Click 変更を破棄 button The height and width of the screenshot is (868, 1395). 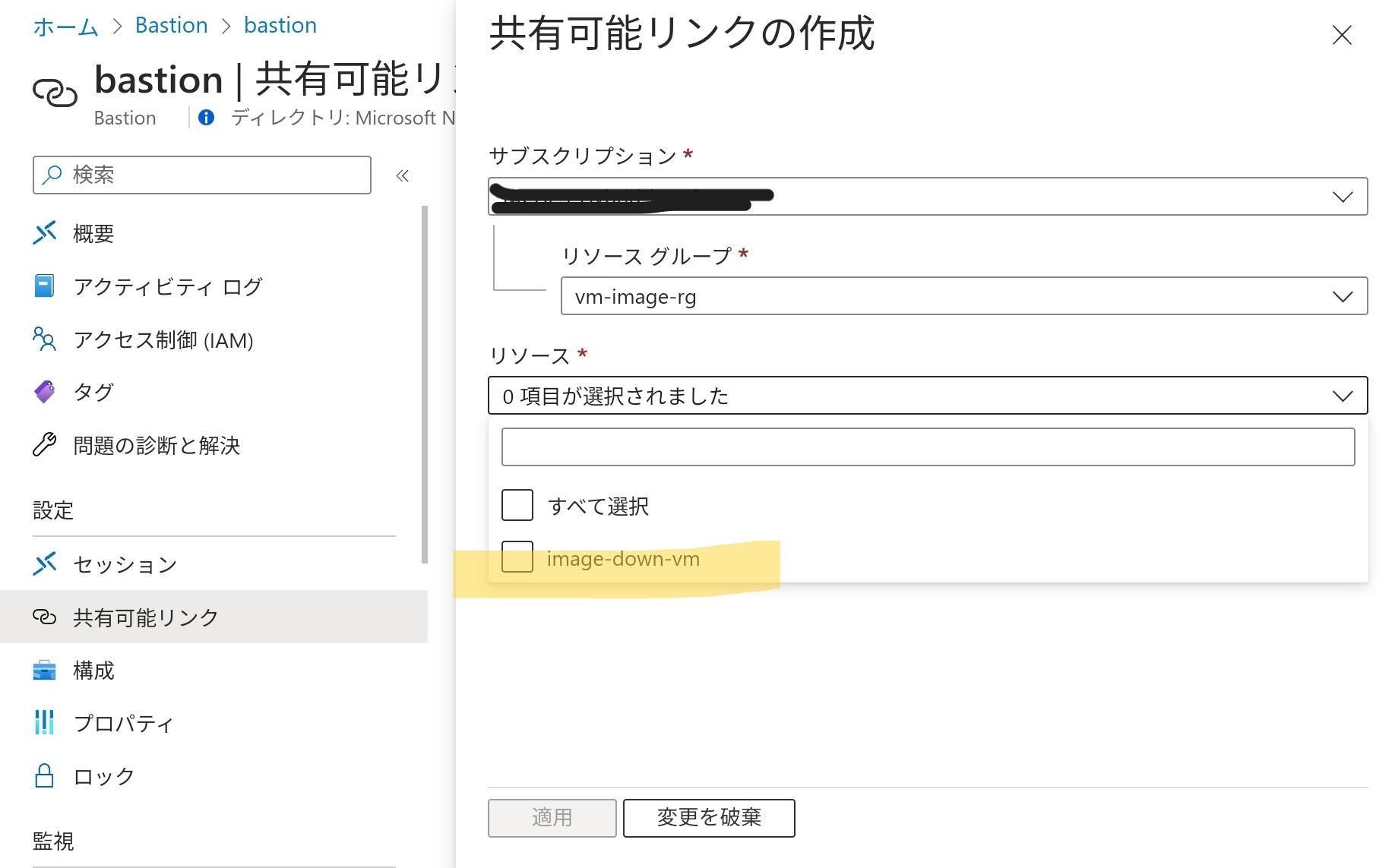708,818
